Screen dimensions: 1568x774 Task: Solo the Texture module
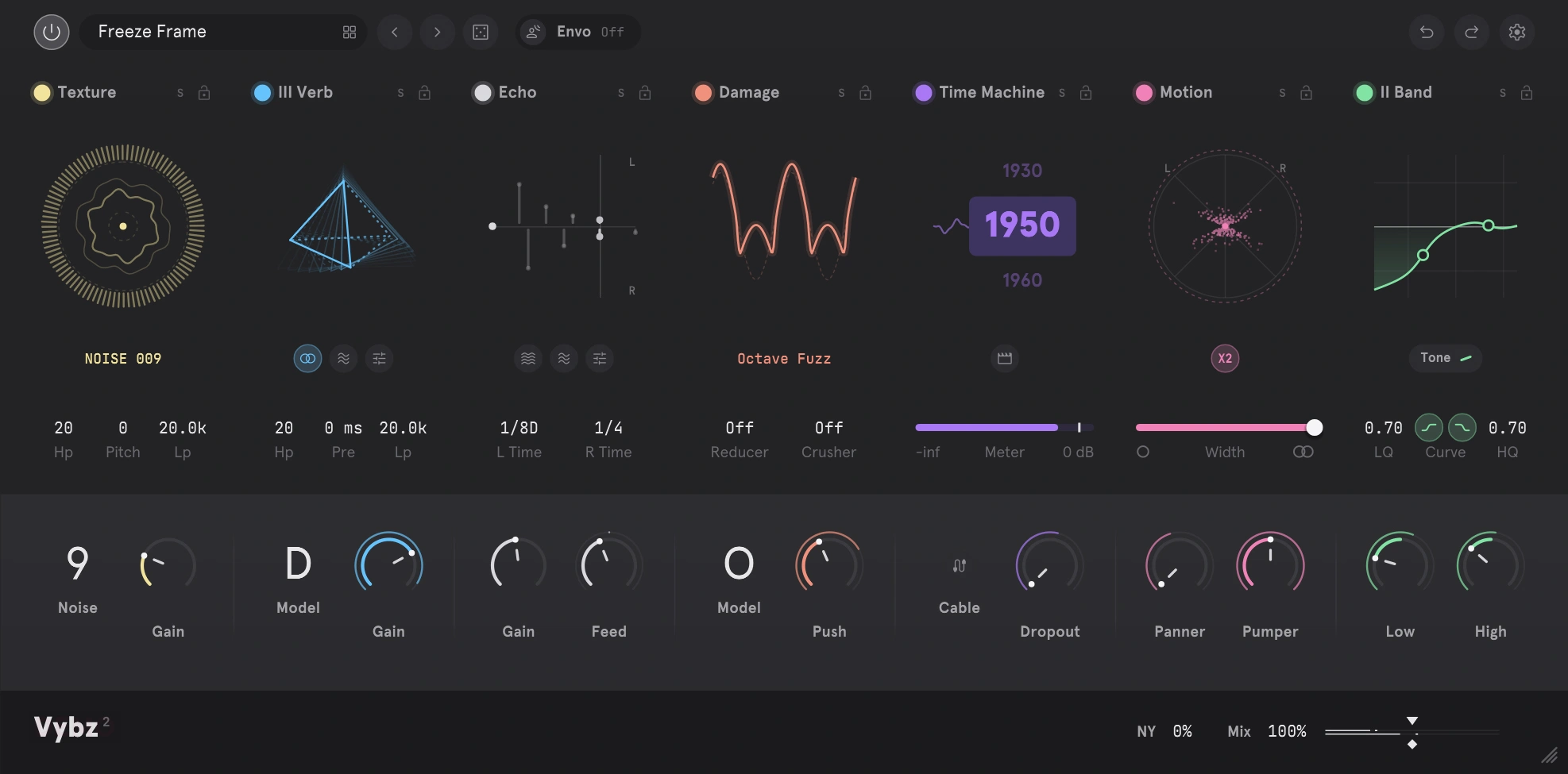click(x=180, y=94)
